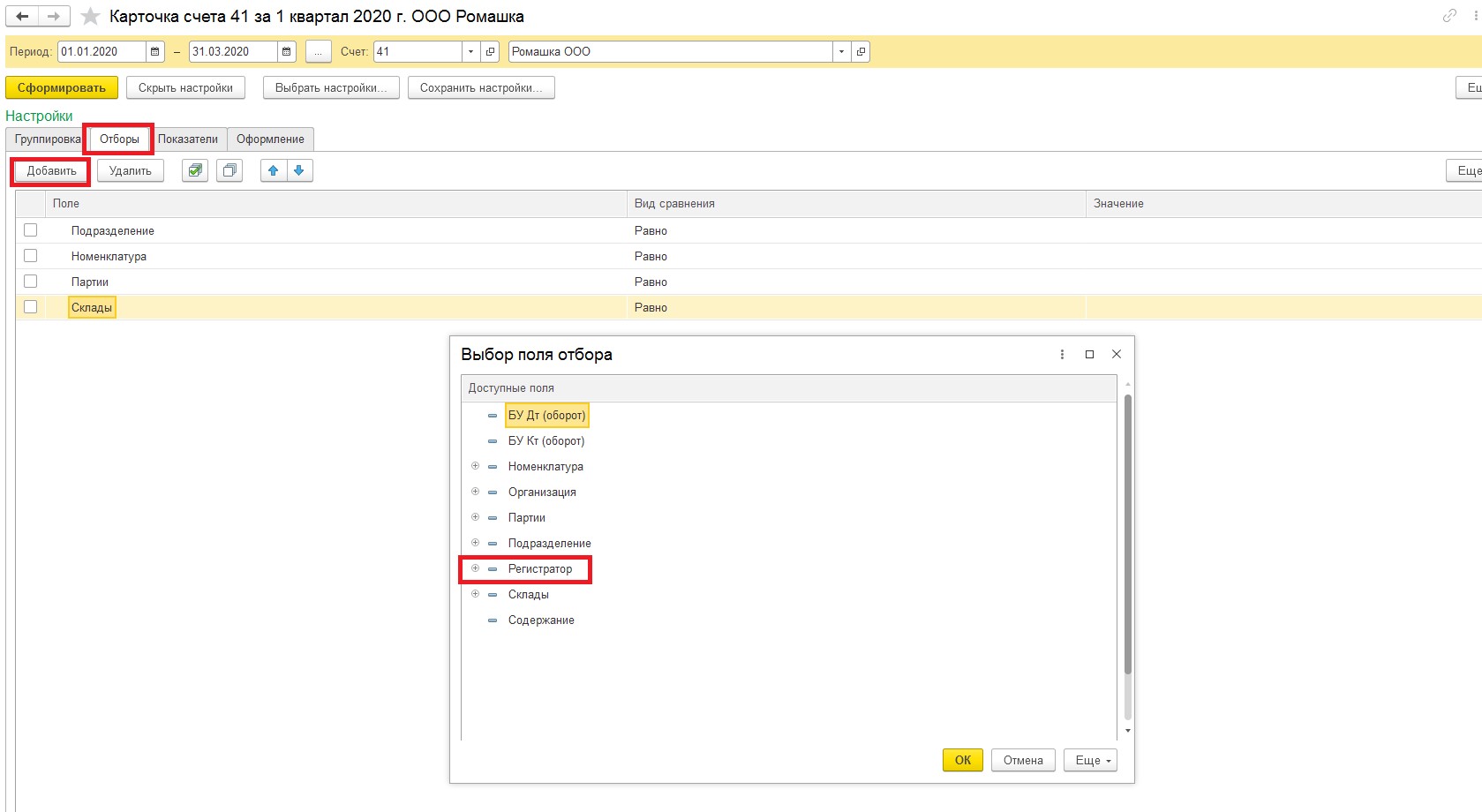The height and width of the screenshot is (812, 1482).
Task: Expand Номенклатура in available fields
Action: point(475,466)
